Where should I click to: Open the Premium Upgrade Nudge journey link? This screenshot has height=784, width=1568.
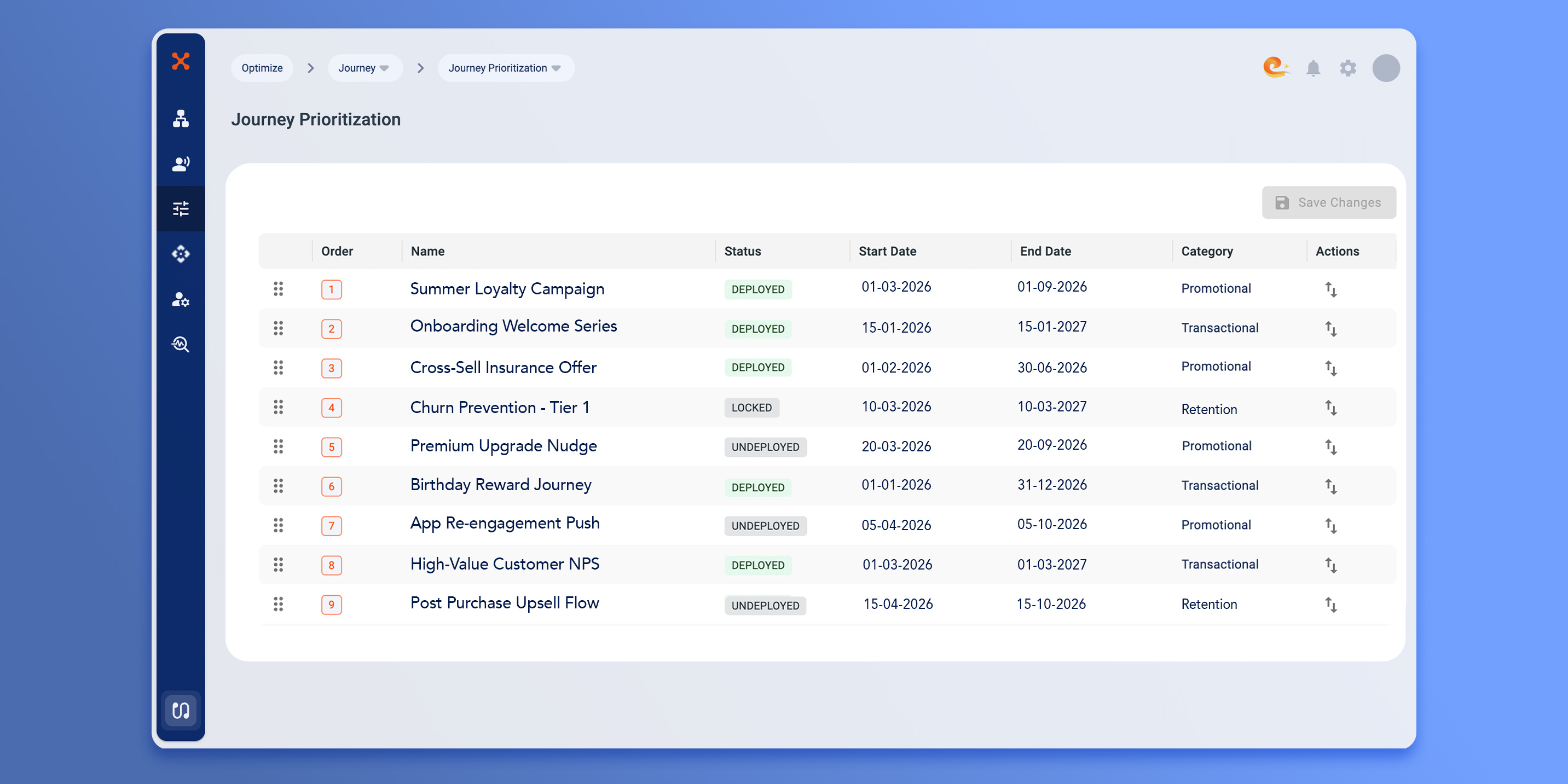click(x=503, y=445)
